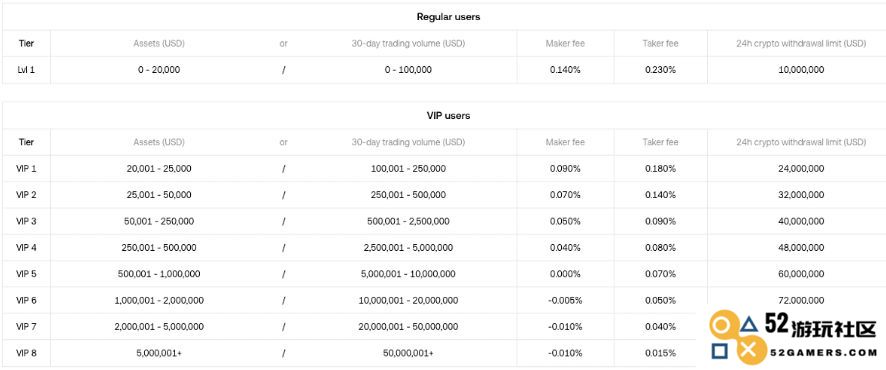886x370 pixels.
Task: Select the Regular users table heading
Action: point(448,17)
